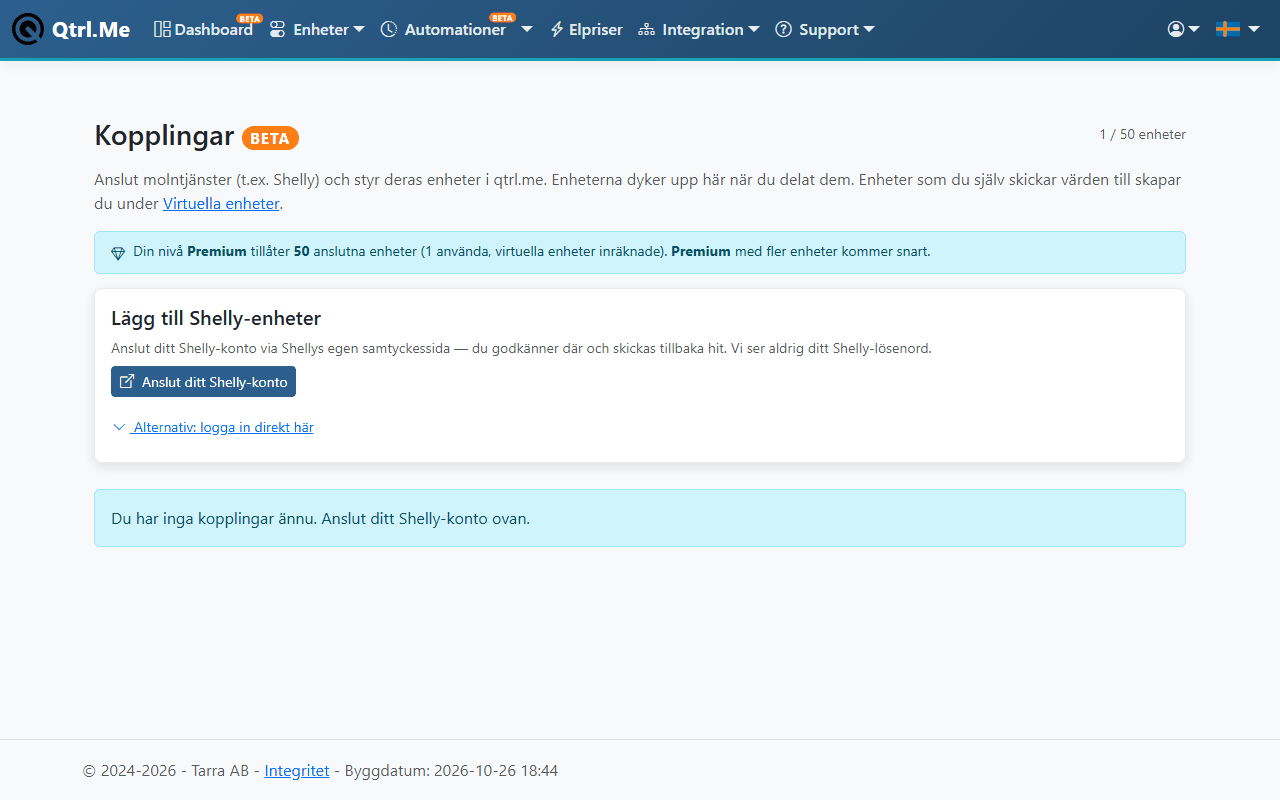The height and width of the screenshot is (800, 1280).
Task: Open the Swedish flag language selector
Action: coord(1237,29)
